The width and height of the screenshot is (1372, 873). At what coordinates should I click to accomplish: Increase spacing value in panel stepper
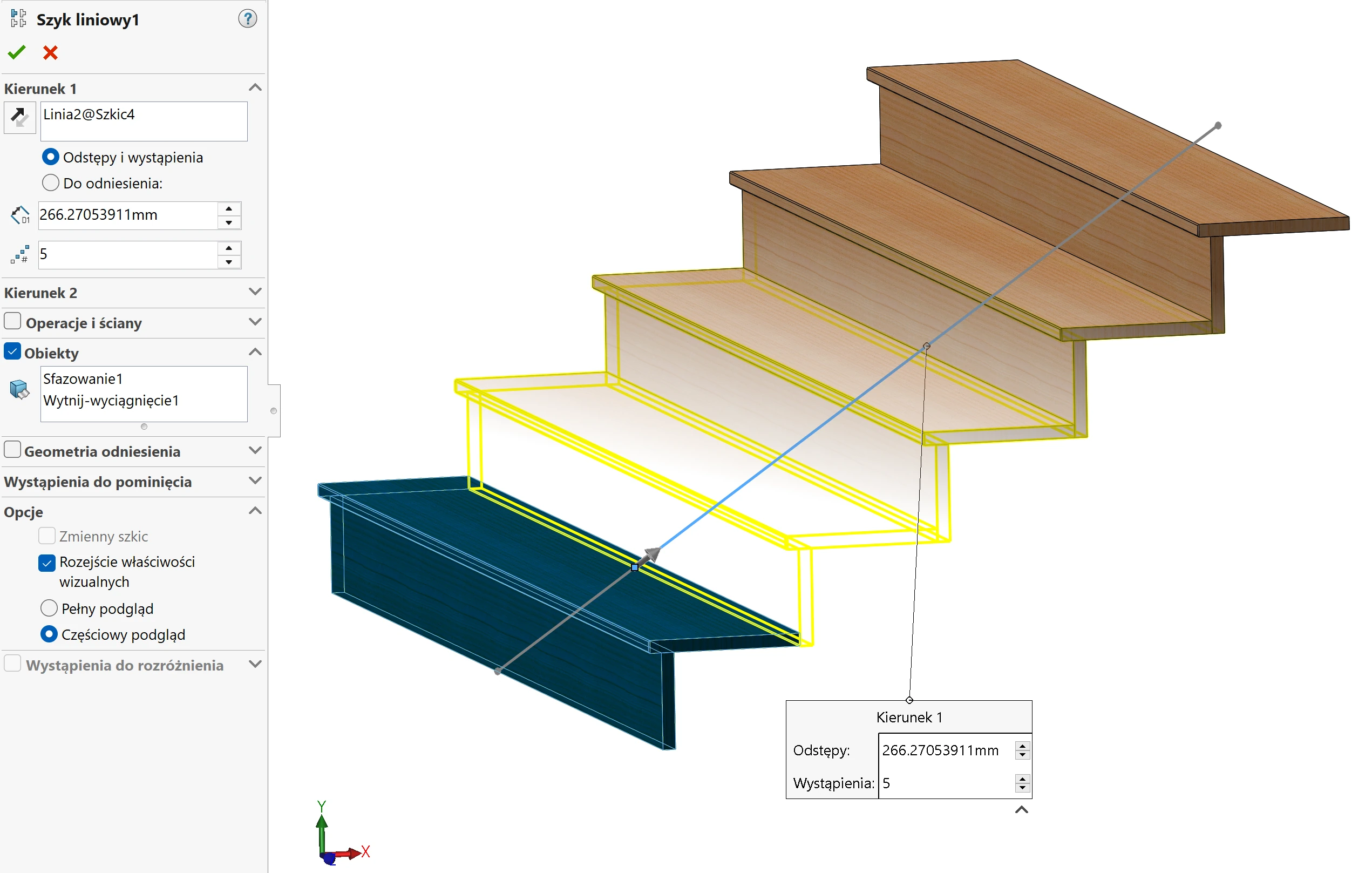[x=229, y=208]
